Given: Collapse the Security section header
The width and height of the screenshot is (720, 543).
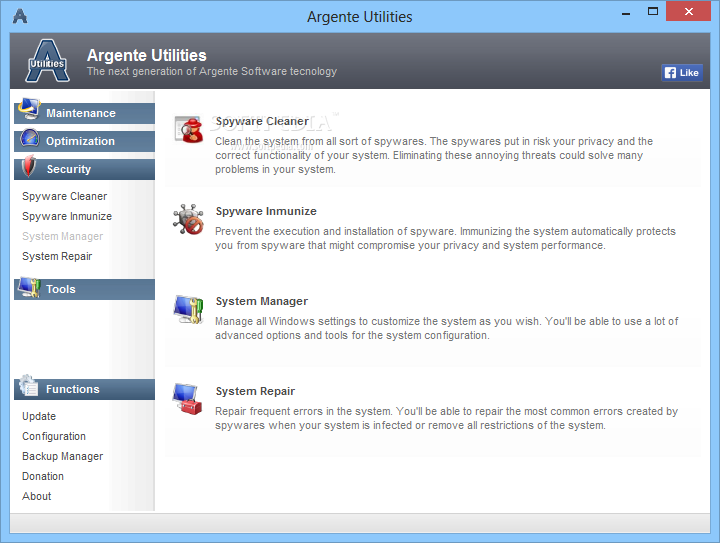Looking at the screenshot, I should [x=84, y=169].
